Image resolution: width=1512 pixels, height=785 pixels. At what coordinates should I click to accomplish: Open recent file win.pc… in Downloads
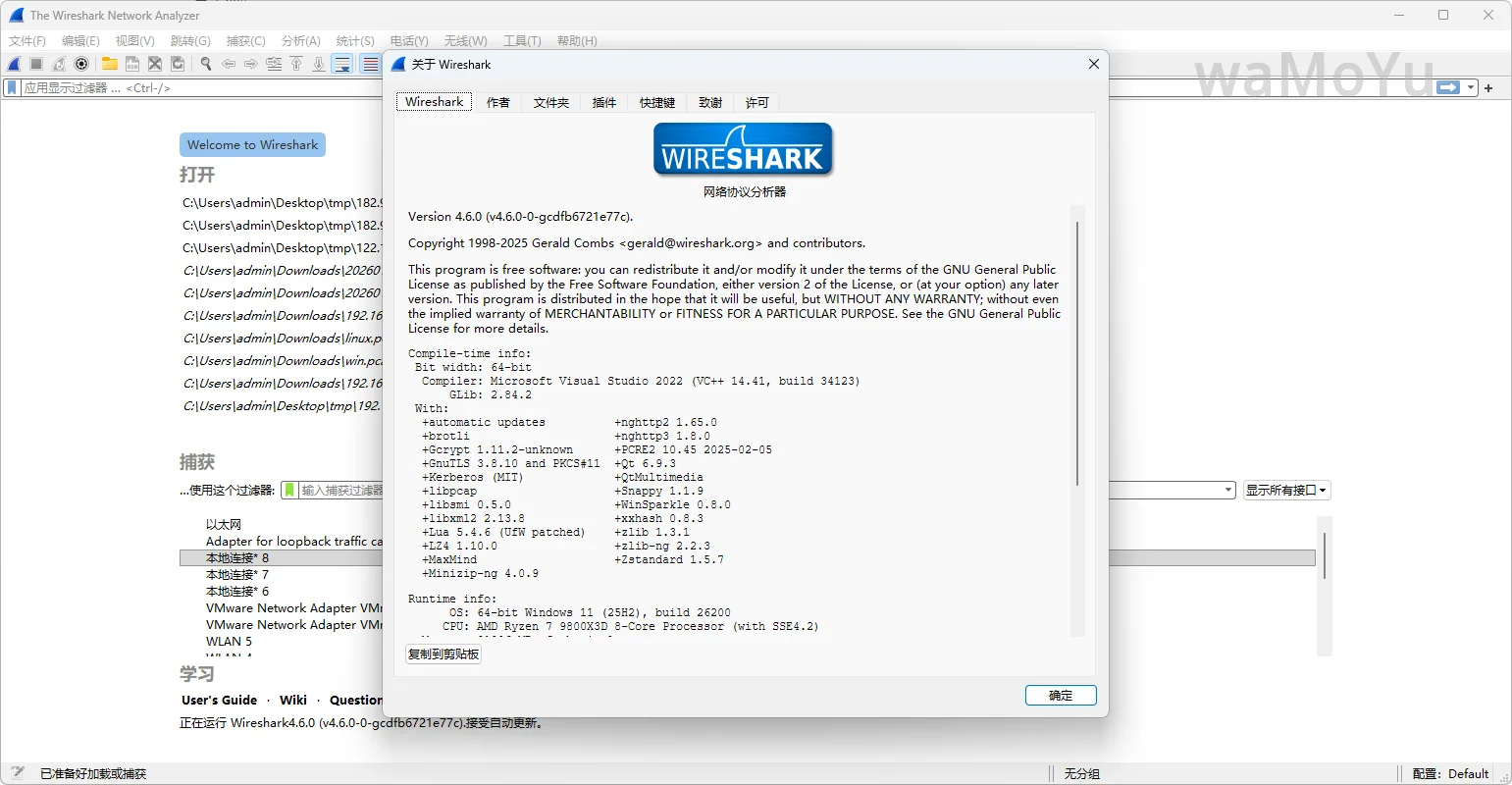coord(283,360)
